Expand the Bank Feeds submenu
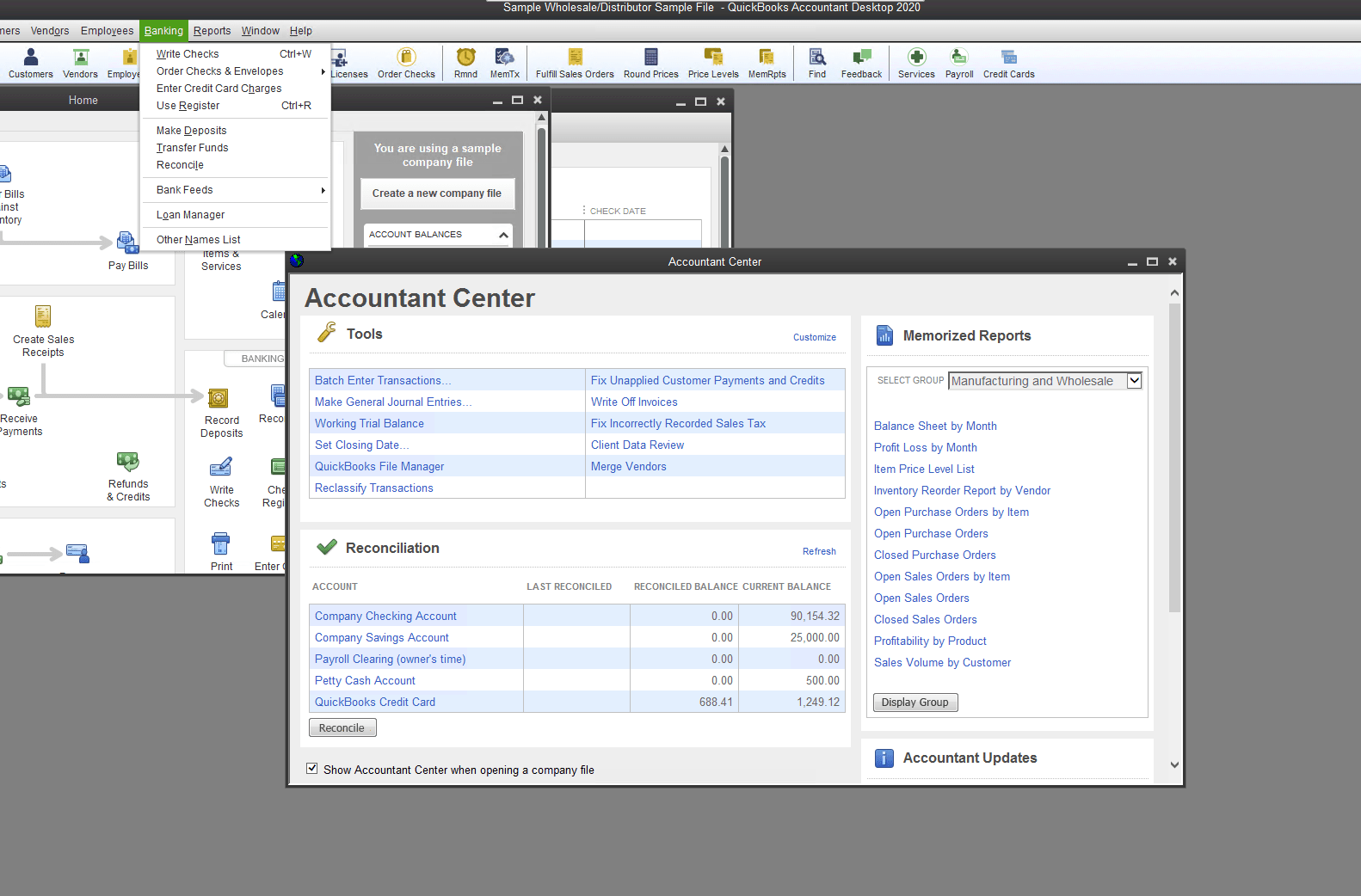Viewport: 1361px width, 896px height. point(235,190)
